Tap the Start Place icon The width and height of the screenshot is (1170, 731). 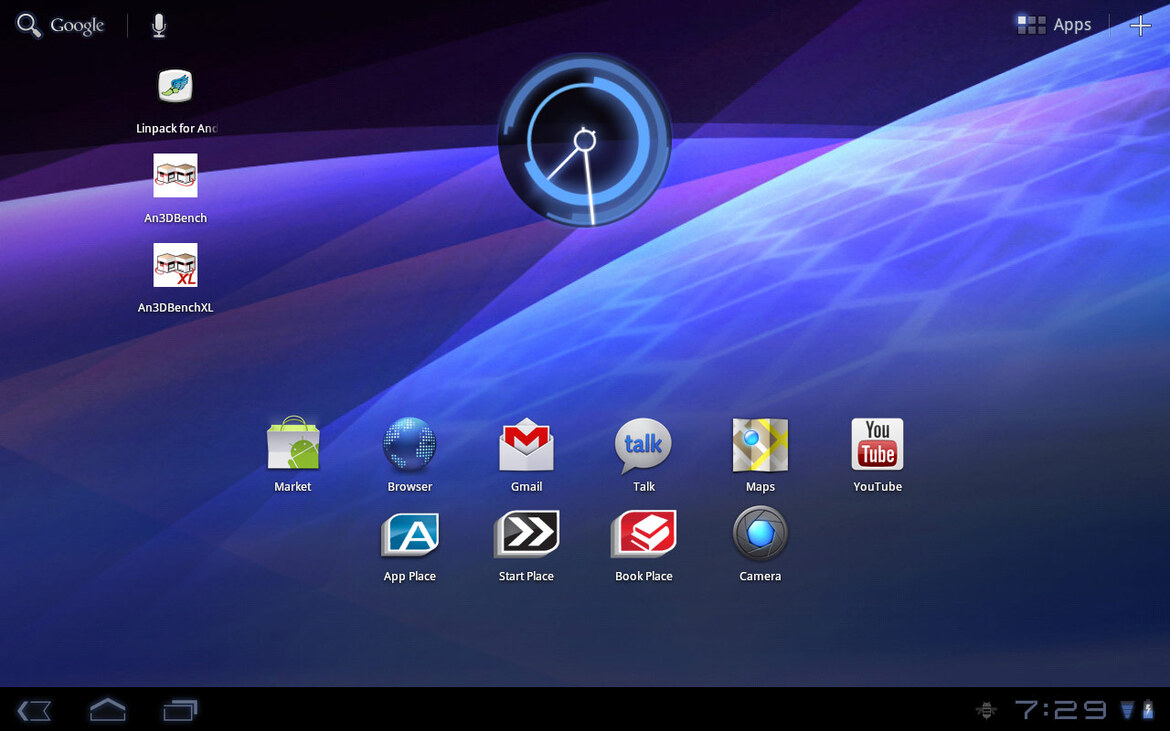click(526, 533)
